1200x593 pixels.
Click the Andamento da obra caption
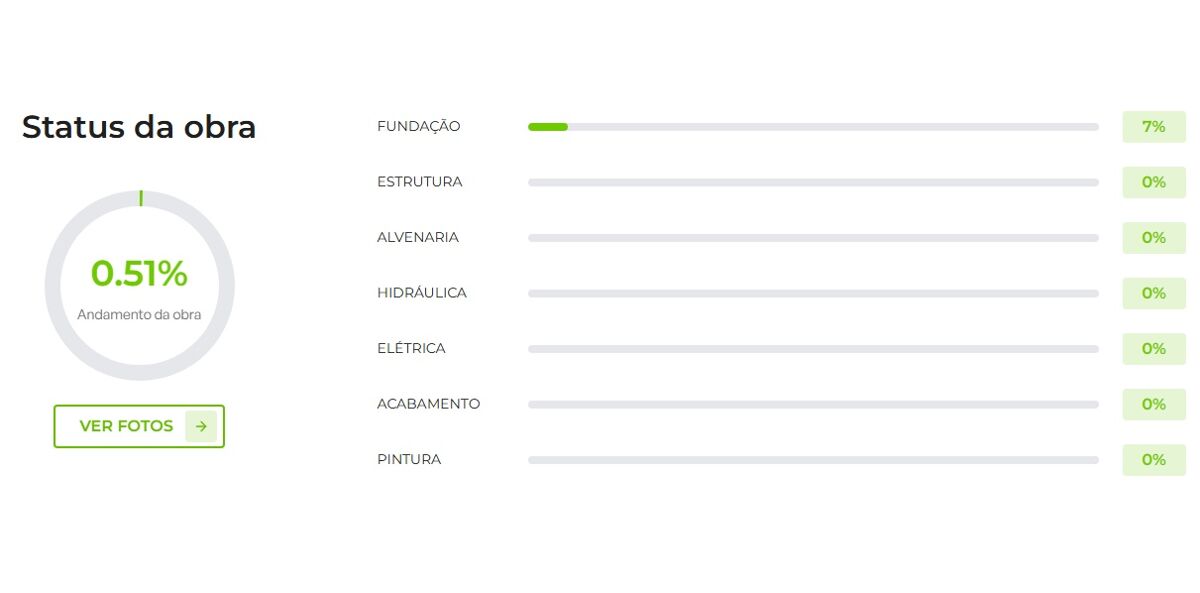click(x=139, y=315)
